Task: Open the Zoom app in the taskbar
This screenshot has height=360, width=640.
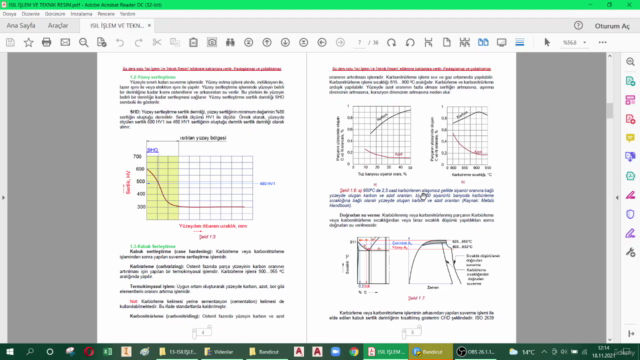Action: 336,352
